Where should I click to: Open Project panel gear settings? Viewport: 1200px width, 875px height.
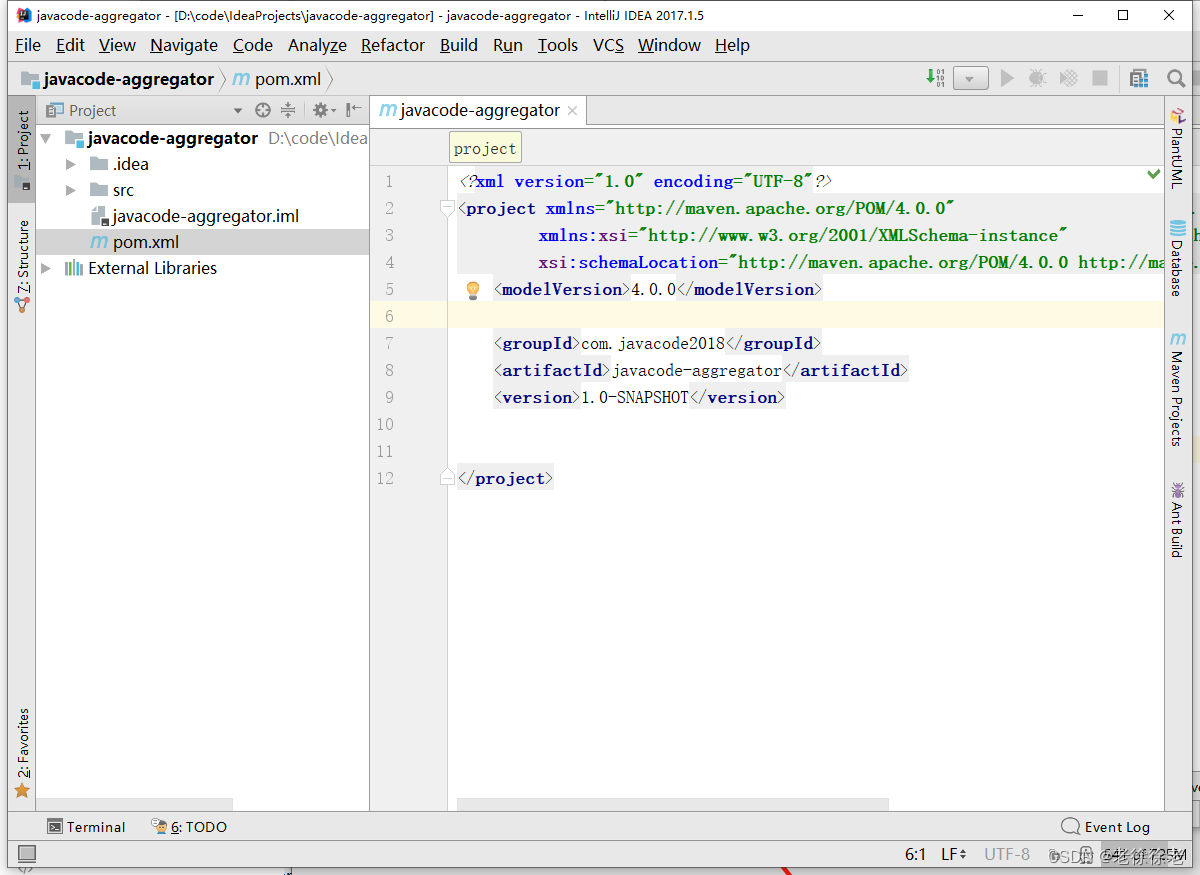click(x=322, y=110)
